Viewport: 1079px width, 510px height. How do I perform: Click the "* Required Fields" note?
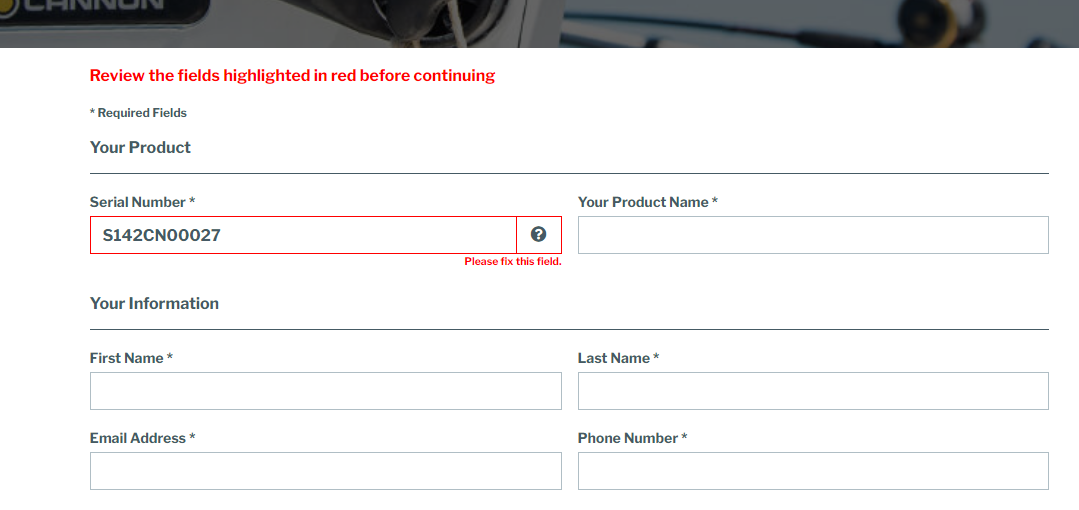(138, 113)
